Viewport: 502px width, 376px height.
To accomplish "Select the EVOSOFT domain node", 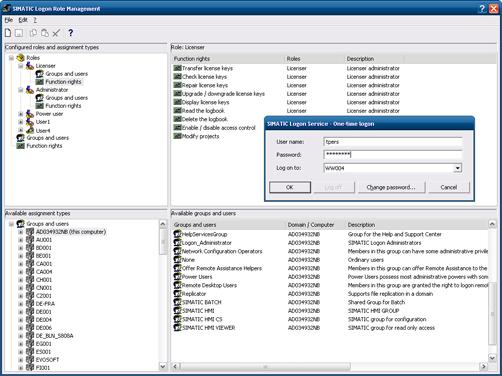I will [47, 360].
